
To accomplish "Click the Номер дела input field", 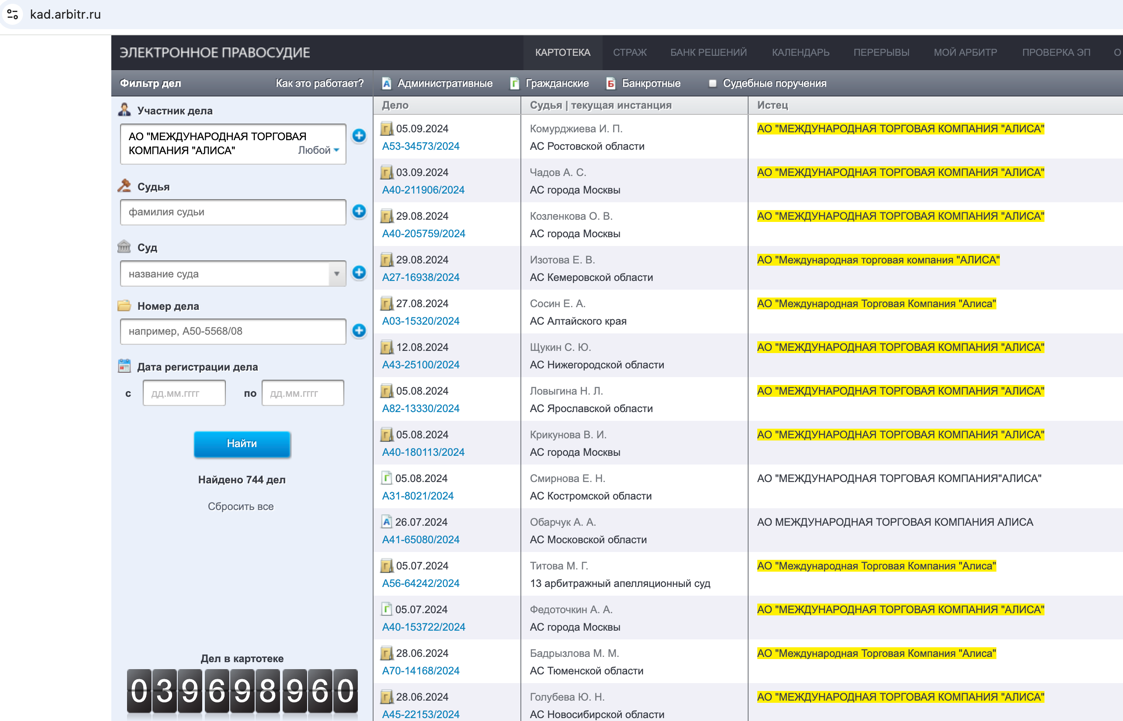I will (x=233, y=332).
